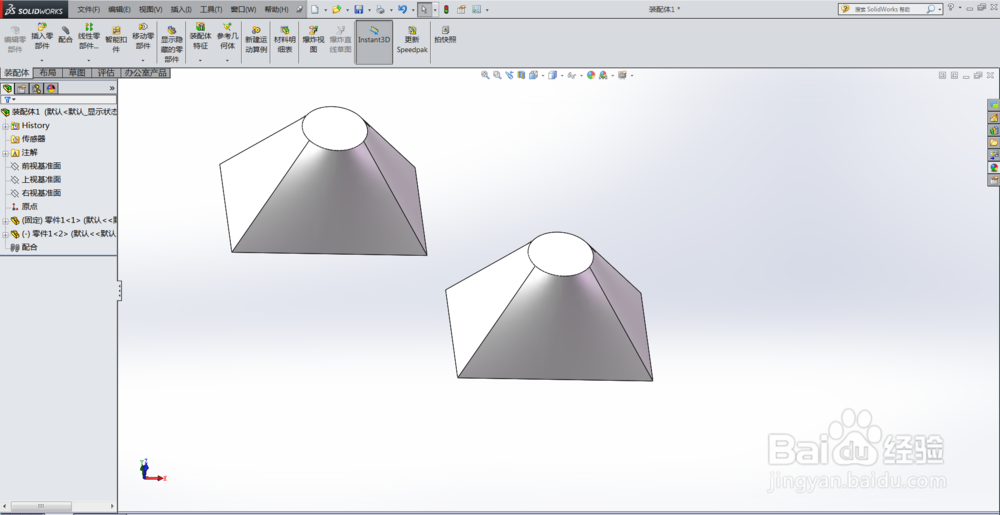Click the View Orientation cube icon
Image resolution: width=1000 pixels, height=515 pixels.
533,75
